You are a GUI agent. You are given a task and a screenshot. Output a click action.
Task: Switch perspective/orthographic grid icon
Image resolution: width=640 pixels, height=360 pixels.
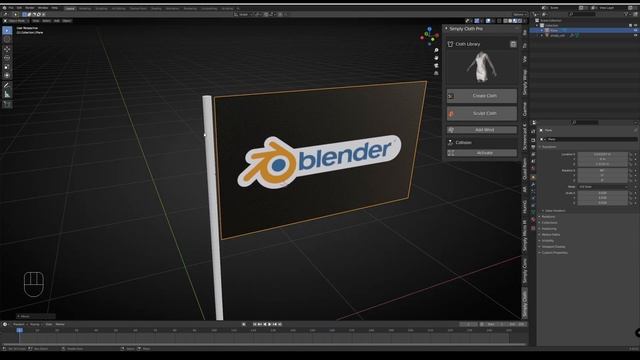point(436,73)
